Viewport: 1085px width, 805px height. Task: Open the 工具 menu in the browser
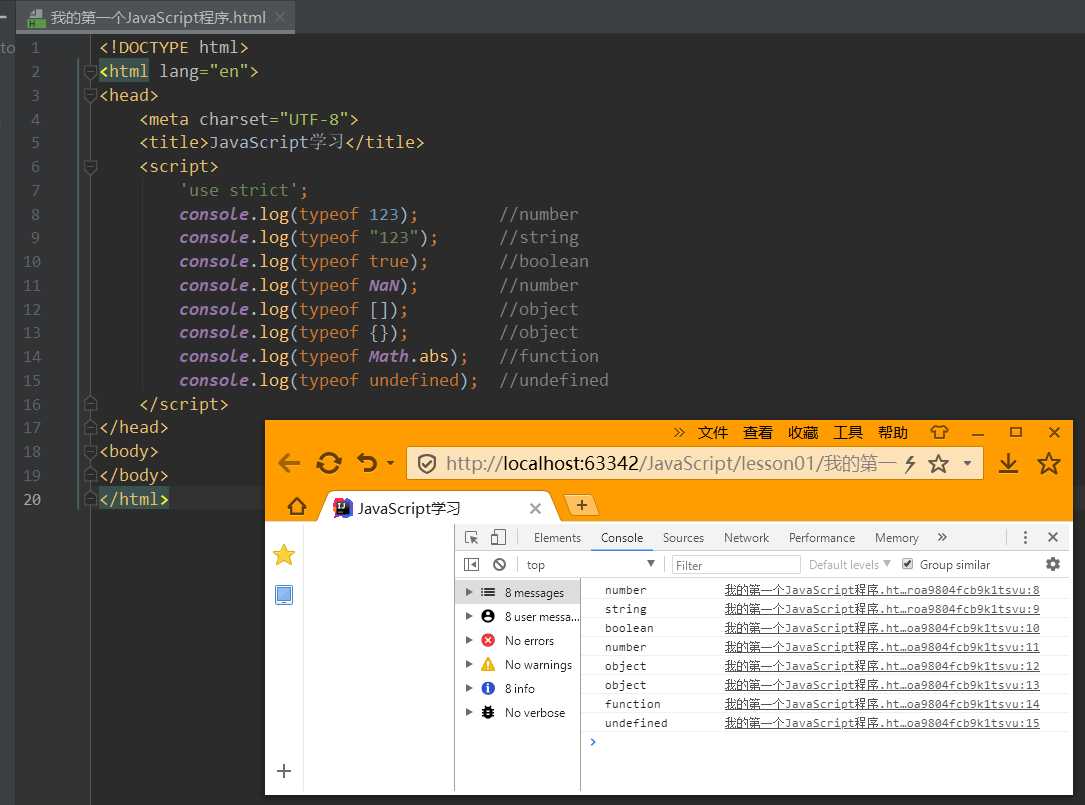[x=848, y=433]
